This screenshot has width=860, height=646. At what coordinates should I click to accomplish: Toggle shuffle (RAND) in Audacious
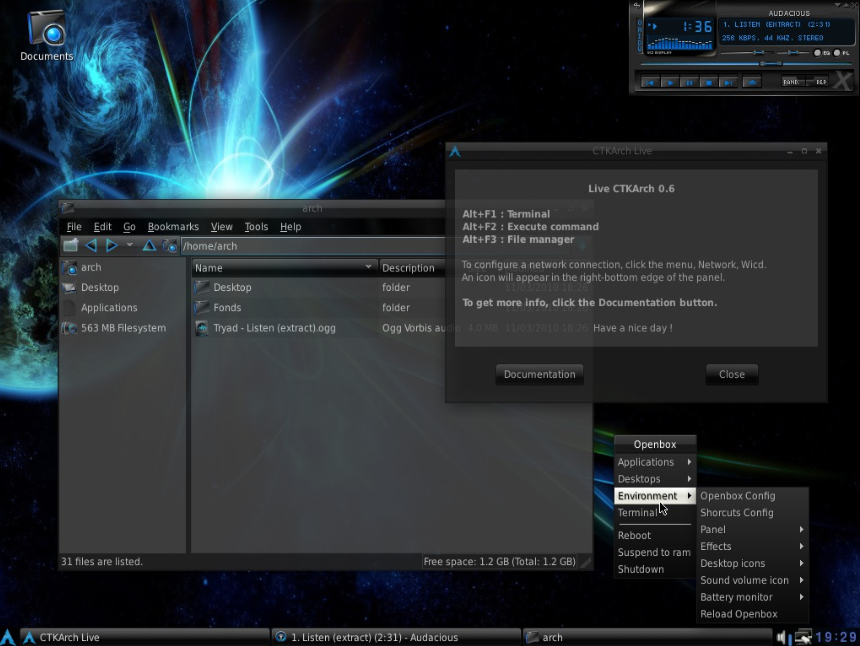(x=791, y=82)
